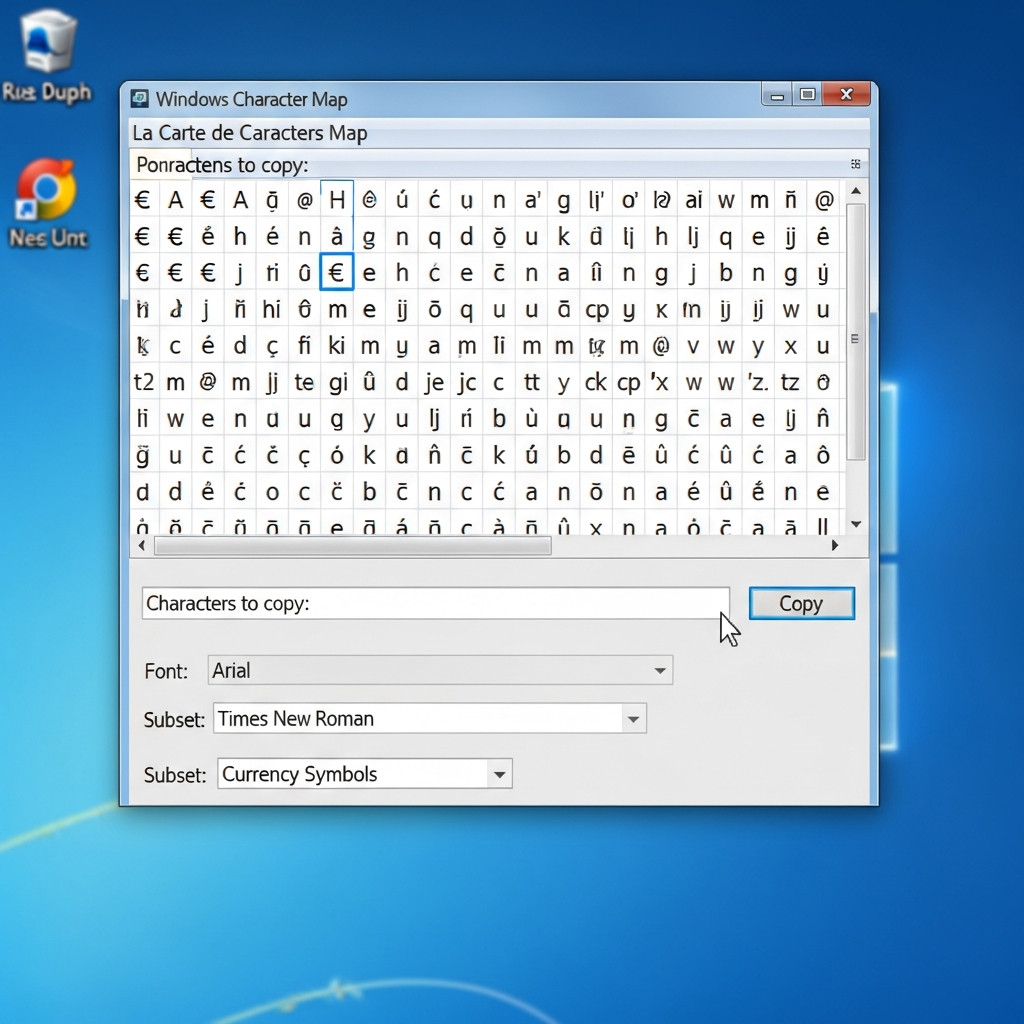The height and width of the screenshot is (1024, 1024).
Task: Close the Windows Character Map window
Action: click(x=846, y=95)
